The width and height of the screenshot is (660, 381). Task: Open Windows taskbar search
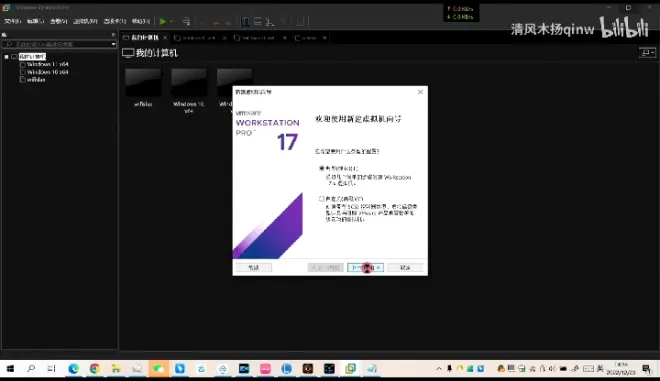[31, 369]
